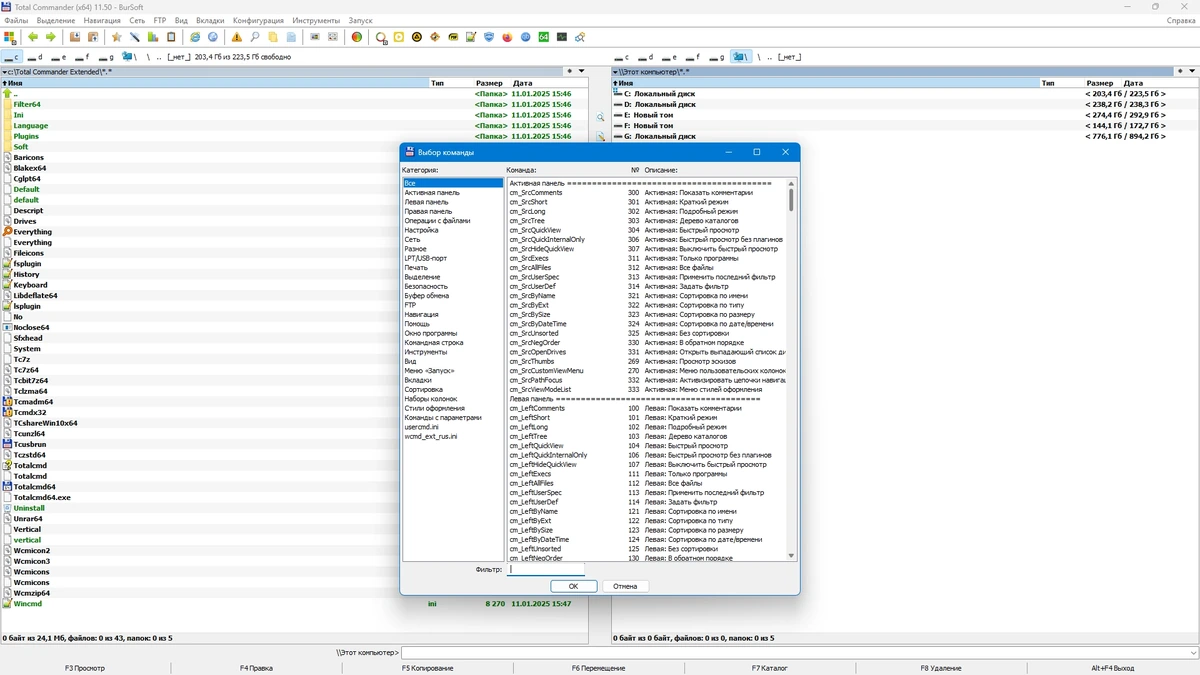
Task: Open the Файлы menu
Action: [x=16, y=20]
